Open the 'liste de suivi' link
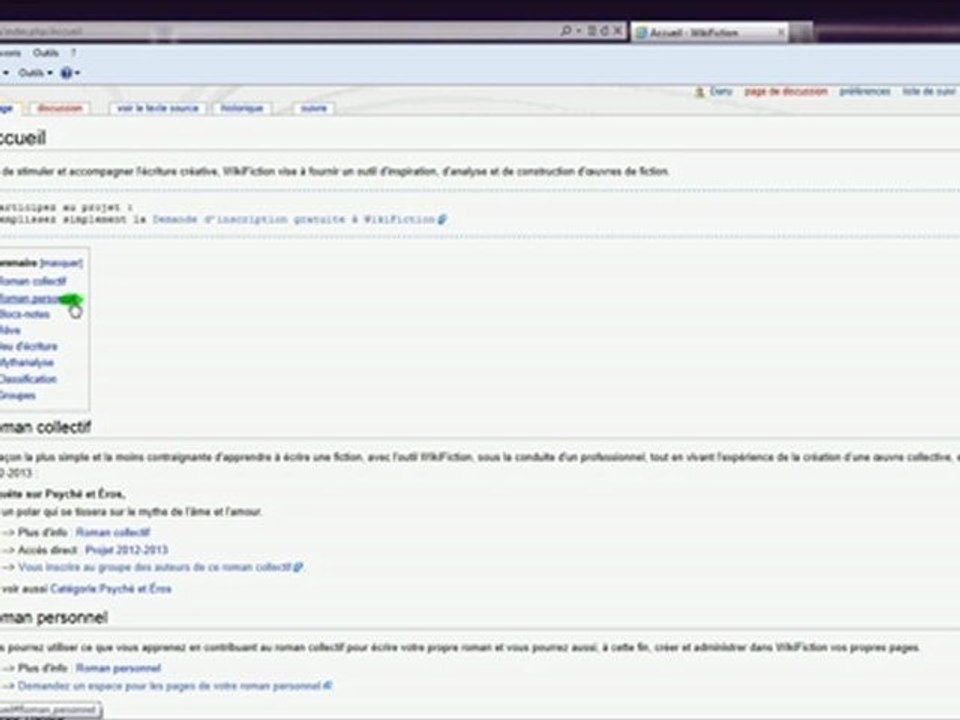The width and height of the screenshot is (960, 720). click(929, 91)
